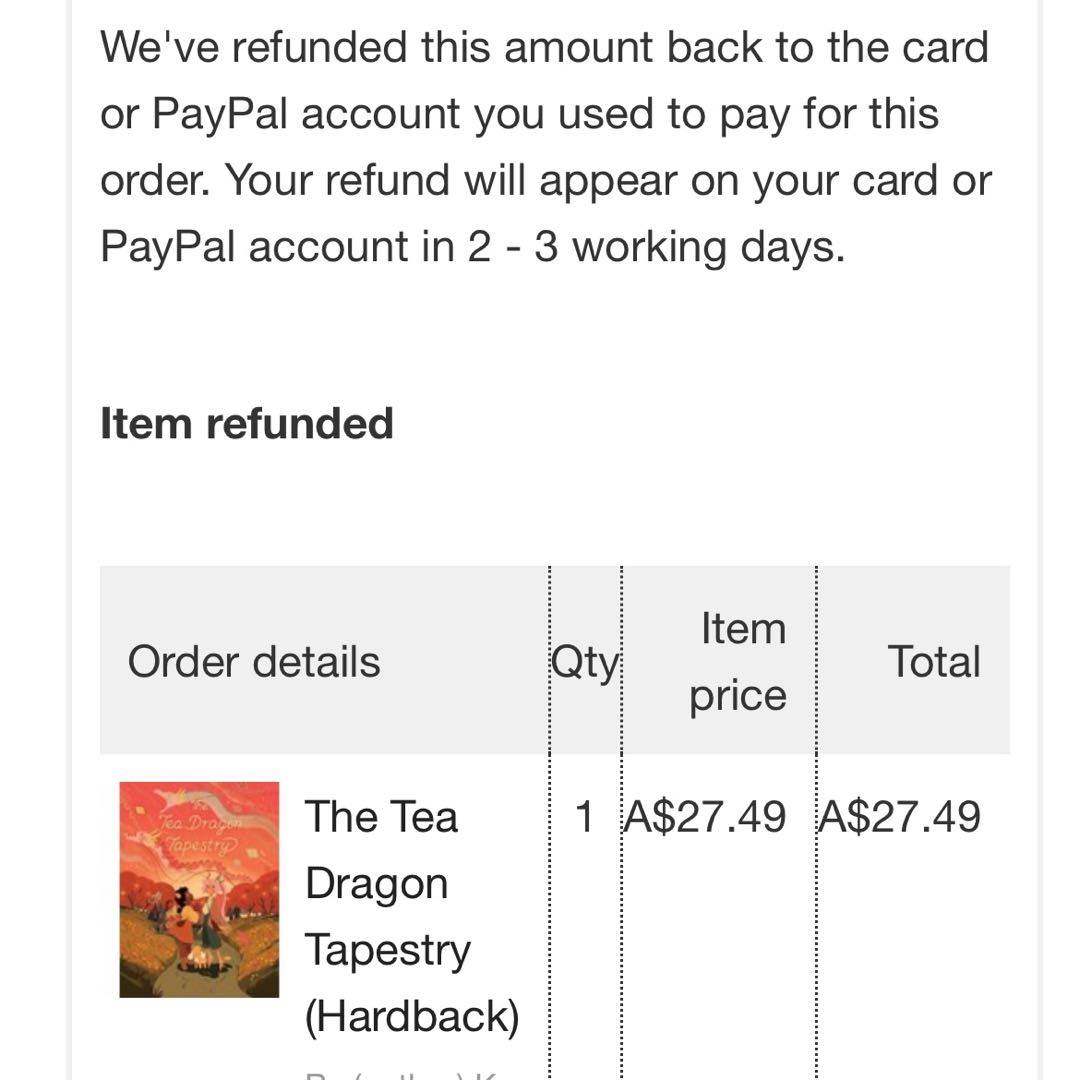Click the Item price column header
The width and height of the screenshot is (1080, 1080).
tap(740, 662)
